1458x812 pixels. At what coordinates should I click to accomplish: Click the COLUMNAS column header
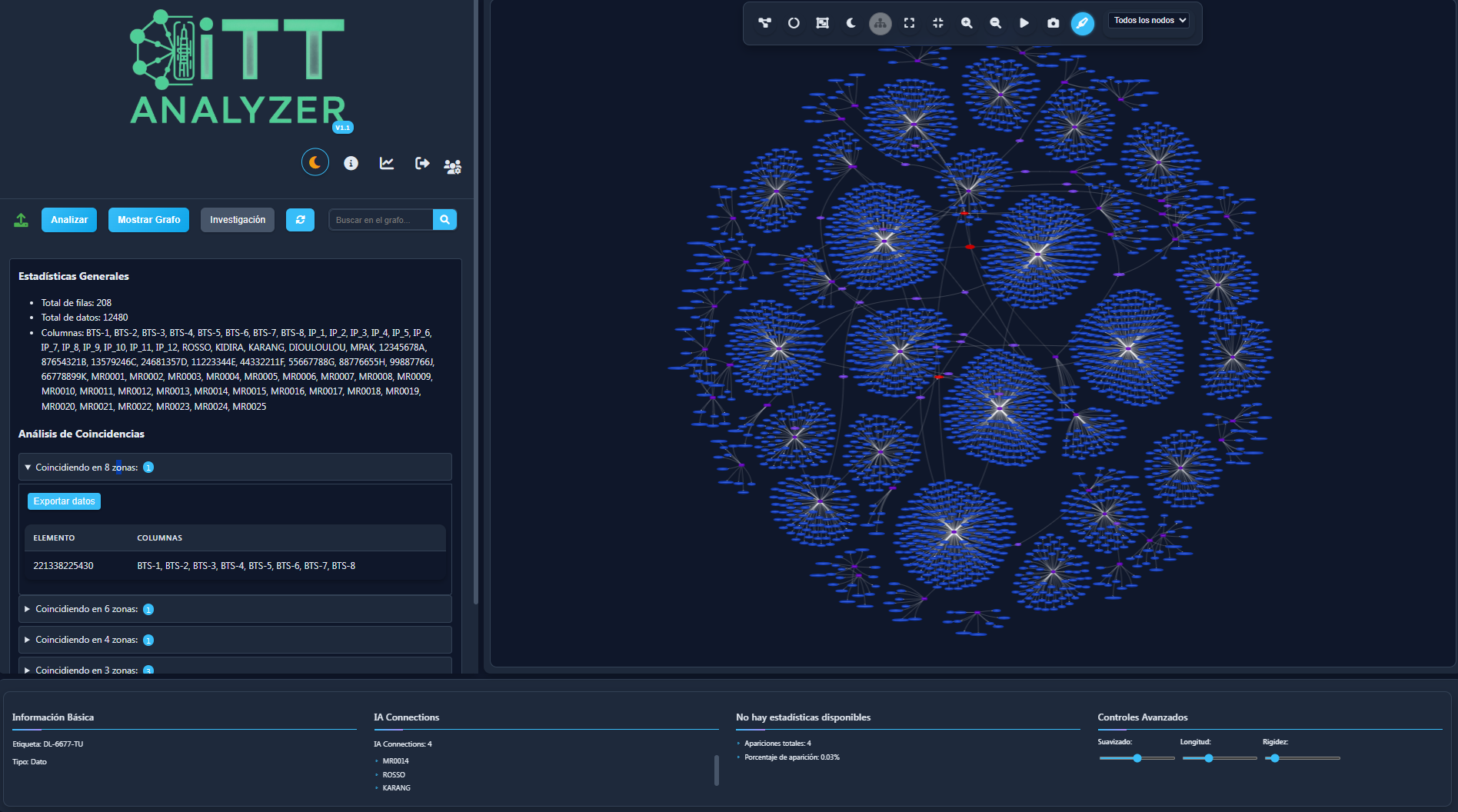[x=159, y=538]
